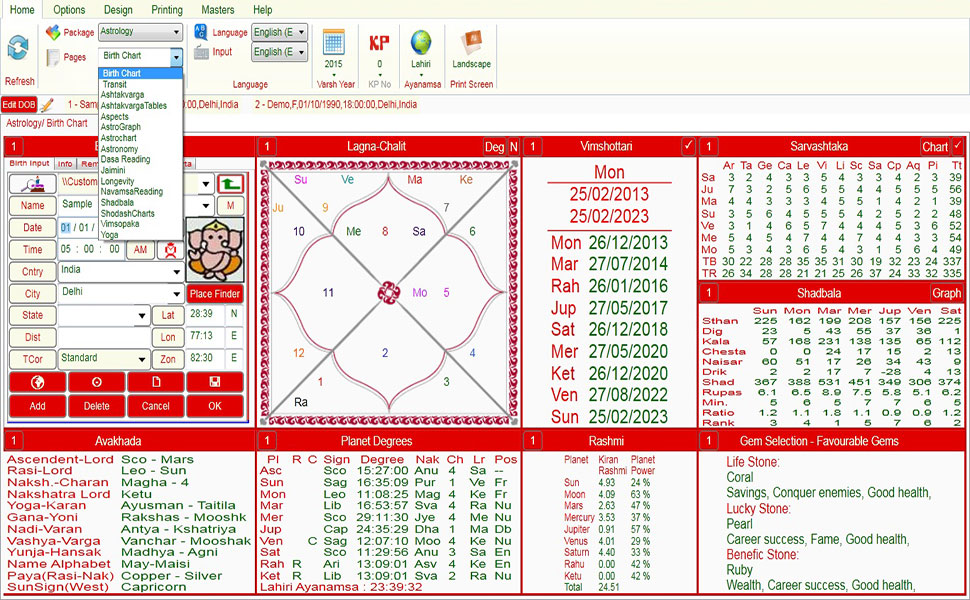Open the Printing menu
970x600 pixels.
(167, 10)
